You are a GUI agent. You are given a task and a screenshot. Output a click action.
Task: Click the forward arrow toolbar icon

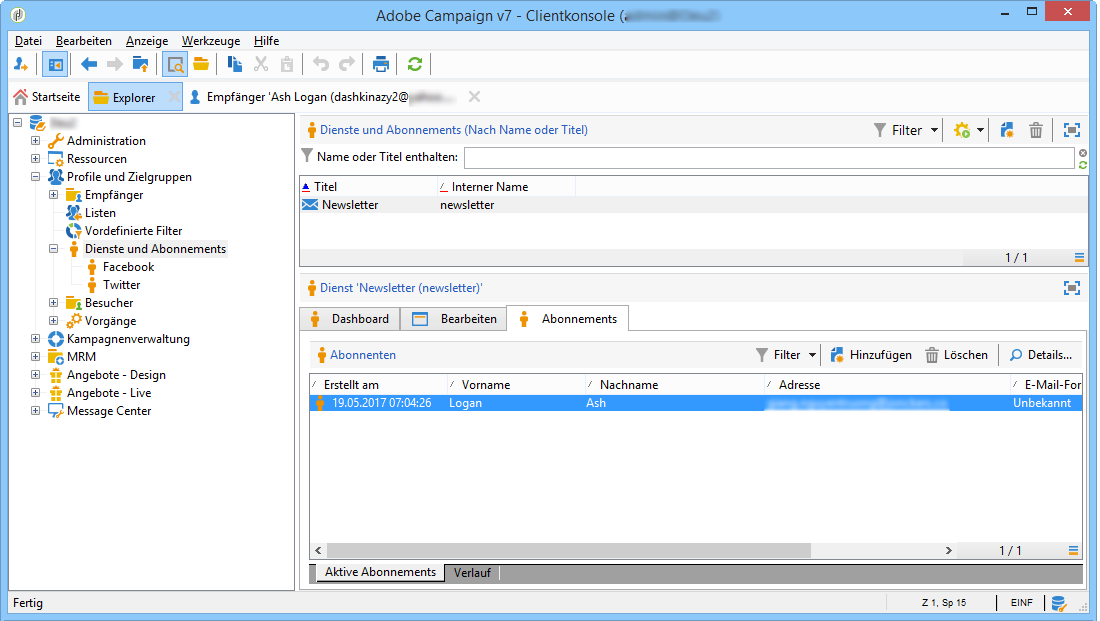click(114, 65)
